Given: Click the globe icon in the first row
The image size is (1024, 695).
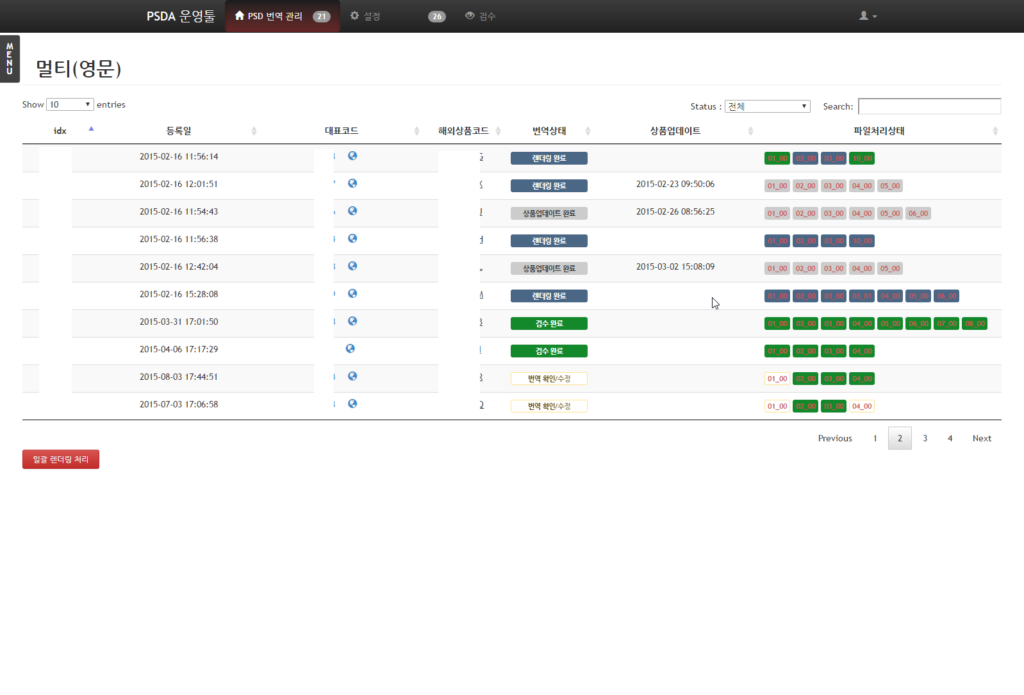Looking at the screenshot, I should [353, 156].
